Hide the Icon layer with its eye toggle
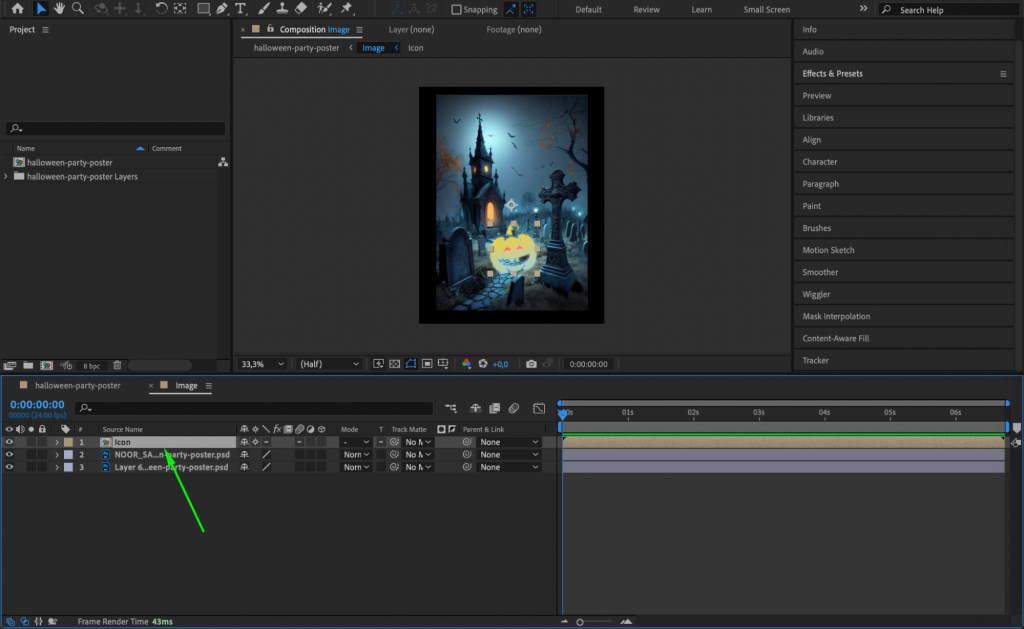This screenshot has height=629, width=1024. click(x=9, y=441)
